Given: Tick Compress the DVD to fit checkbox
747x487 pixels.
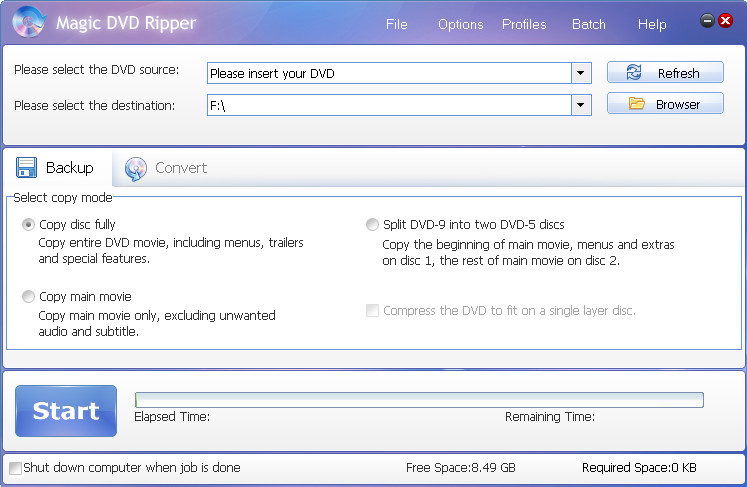Looking at the screenshot, I should [x=372, y=311].
